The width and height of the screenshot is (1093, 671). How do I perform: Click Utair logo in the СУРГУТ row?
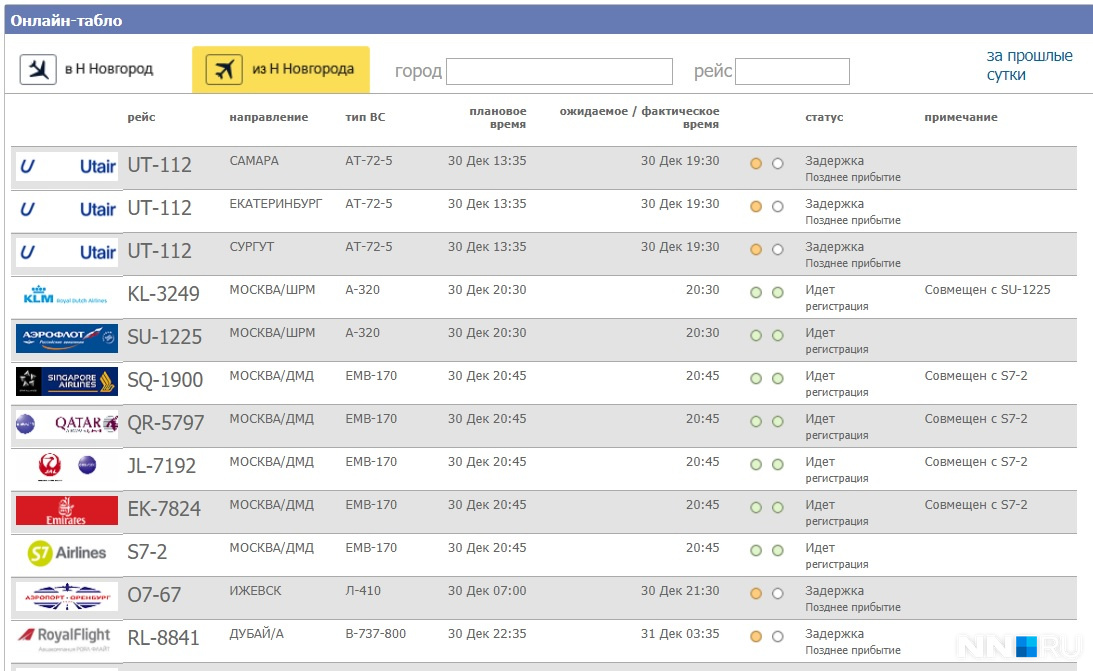click(67, 253)
